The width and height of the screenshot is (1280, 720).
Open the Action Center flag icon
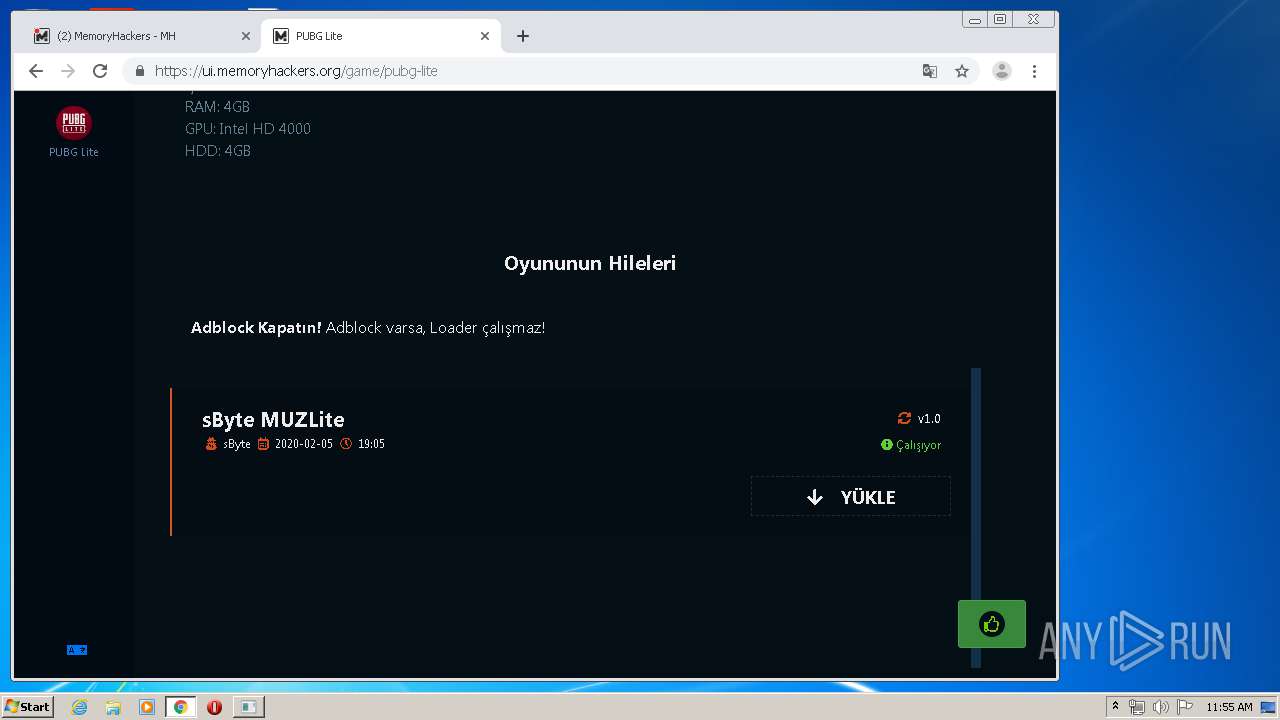[1184, 707]
